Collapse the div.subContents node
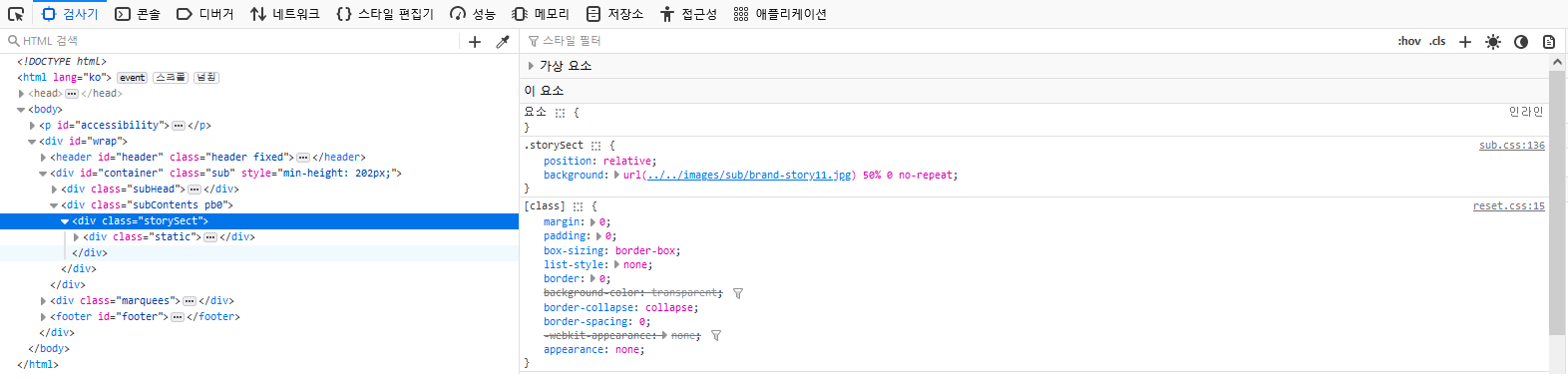The height and width of the screenshot is (379, 1568). (54, 205)
